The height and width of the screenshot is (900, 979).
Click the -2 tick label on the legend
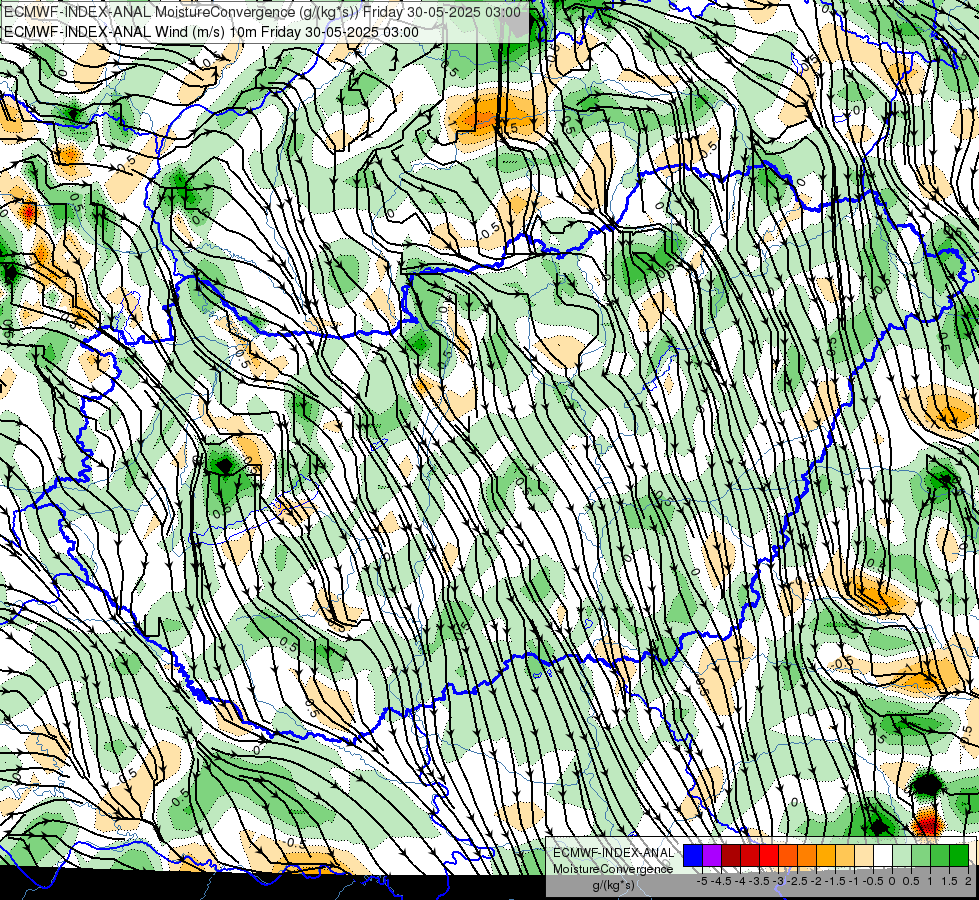816,881
